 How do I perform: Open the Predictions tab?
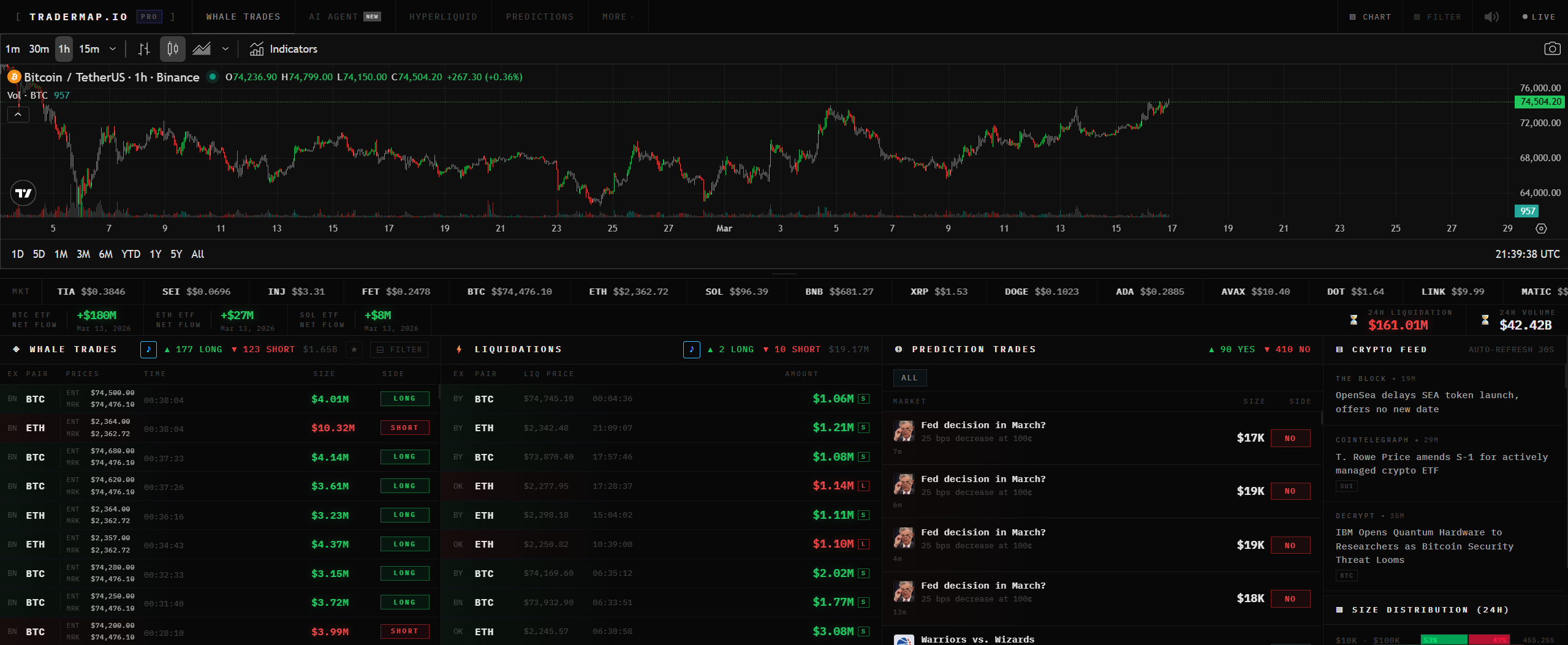point(539,17)
